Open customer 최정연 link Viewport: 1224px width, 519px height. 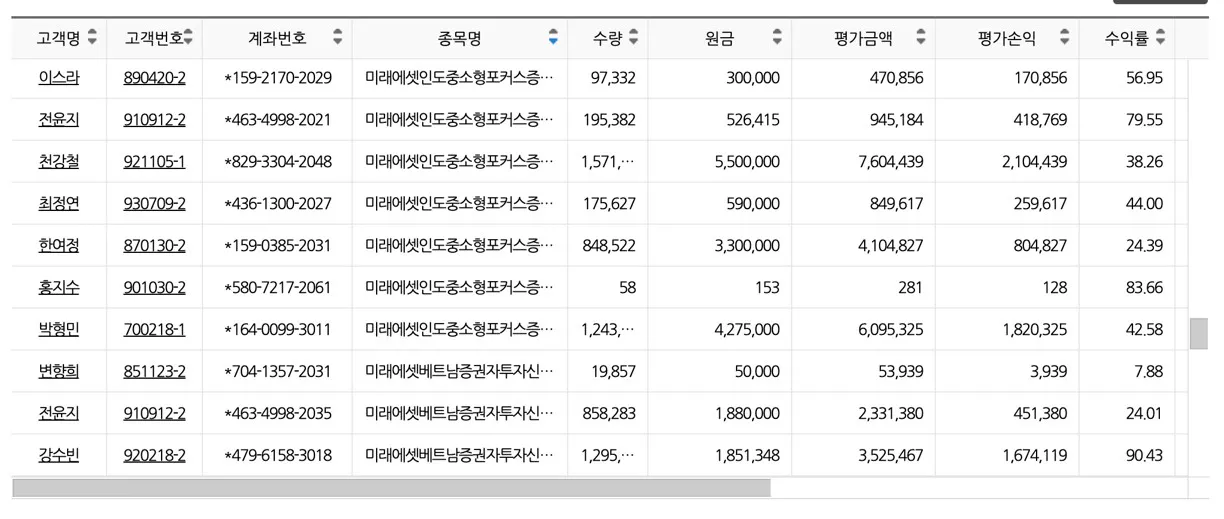tap(59, 203)
